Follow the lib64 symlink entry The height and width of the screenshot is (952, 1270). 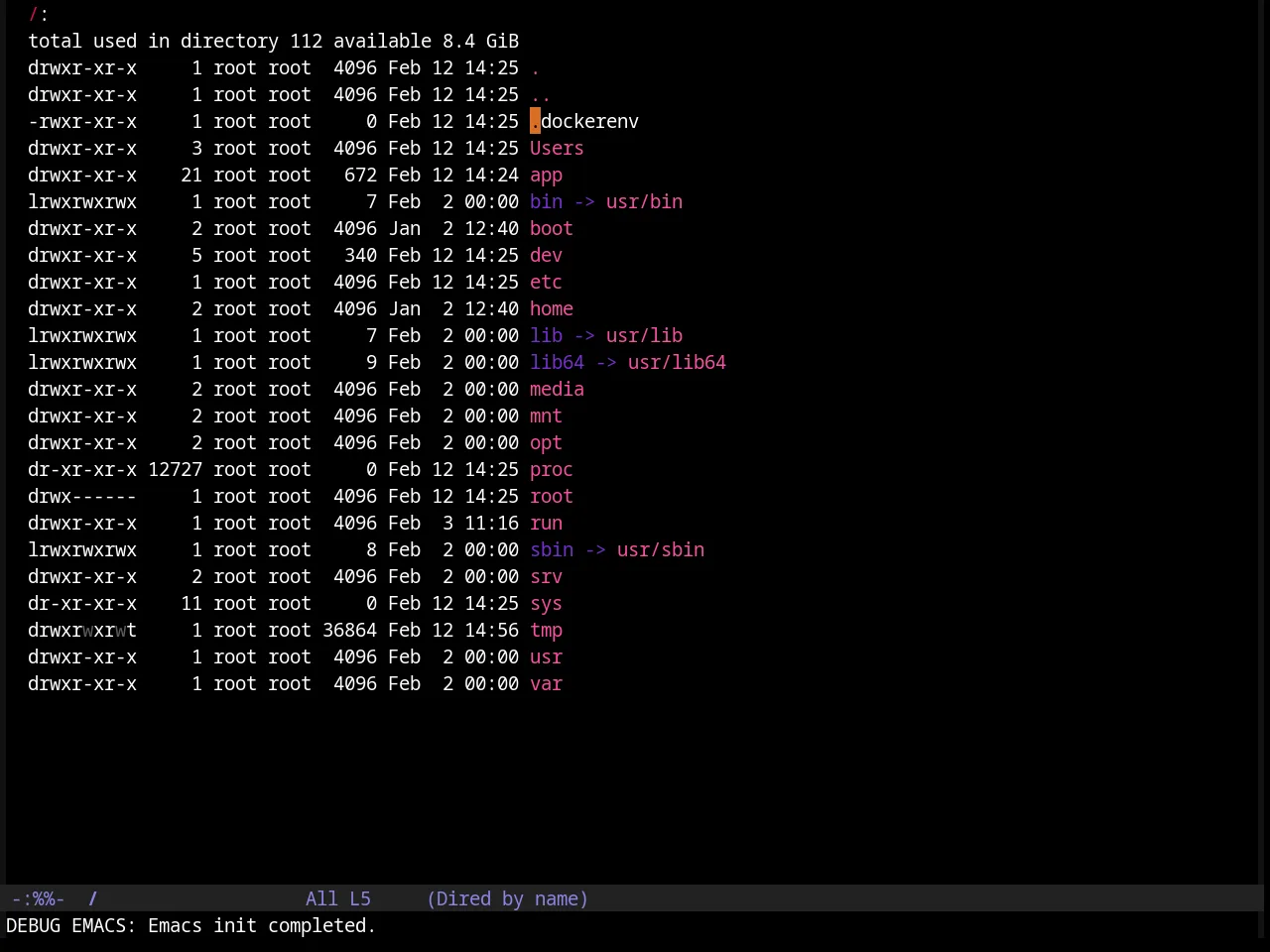(557, 362)
